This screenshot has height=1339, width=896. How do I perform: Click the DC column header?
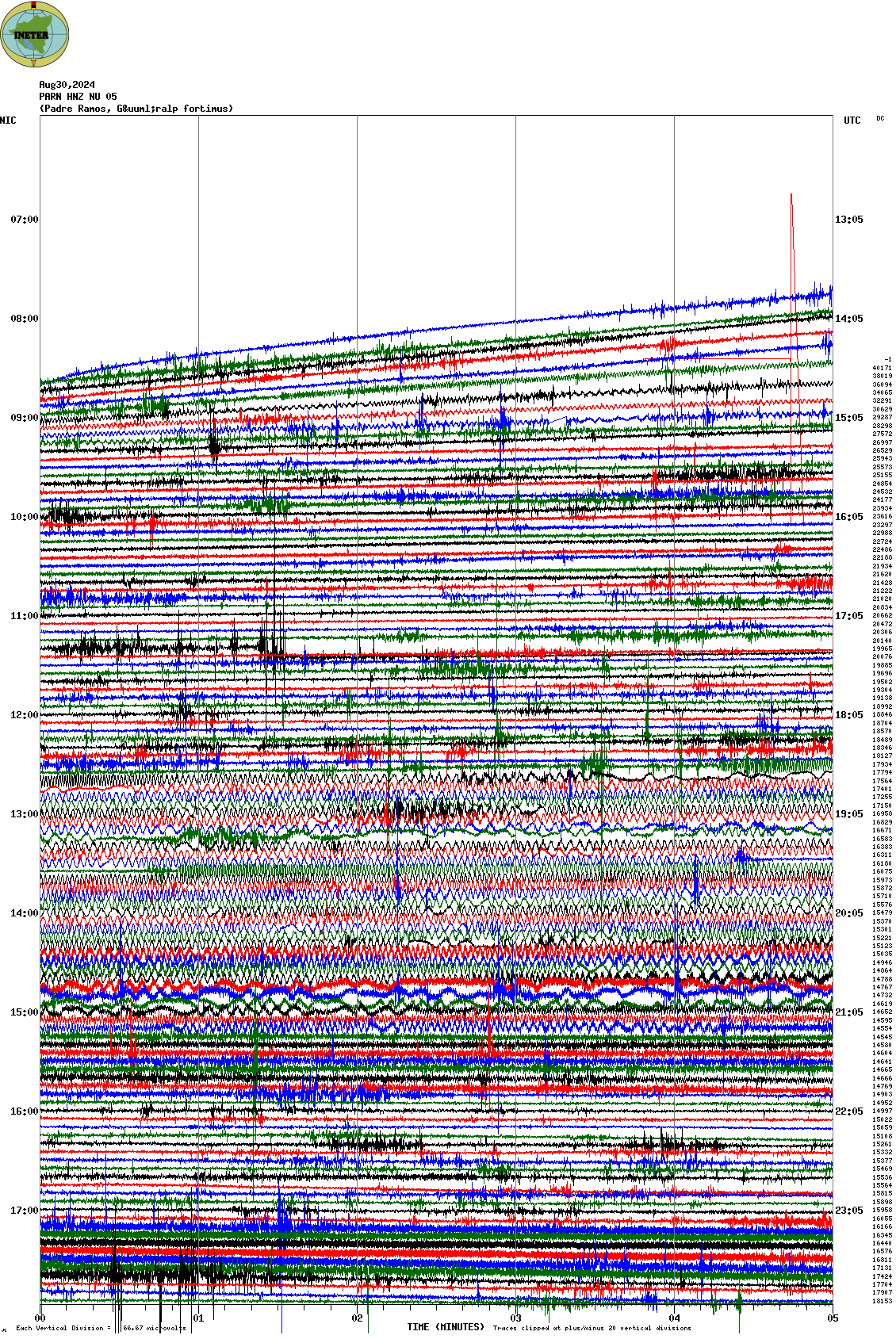click(x=880, y=119)
